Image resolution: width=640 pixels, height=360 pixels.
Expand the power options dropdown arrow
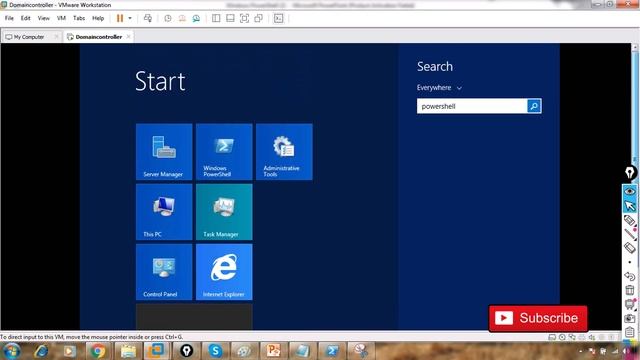pos(130,18)
